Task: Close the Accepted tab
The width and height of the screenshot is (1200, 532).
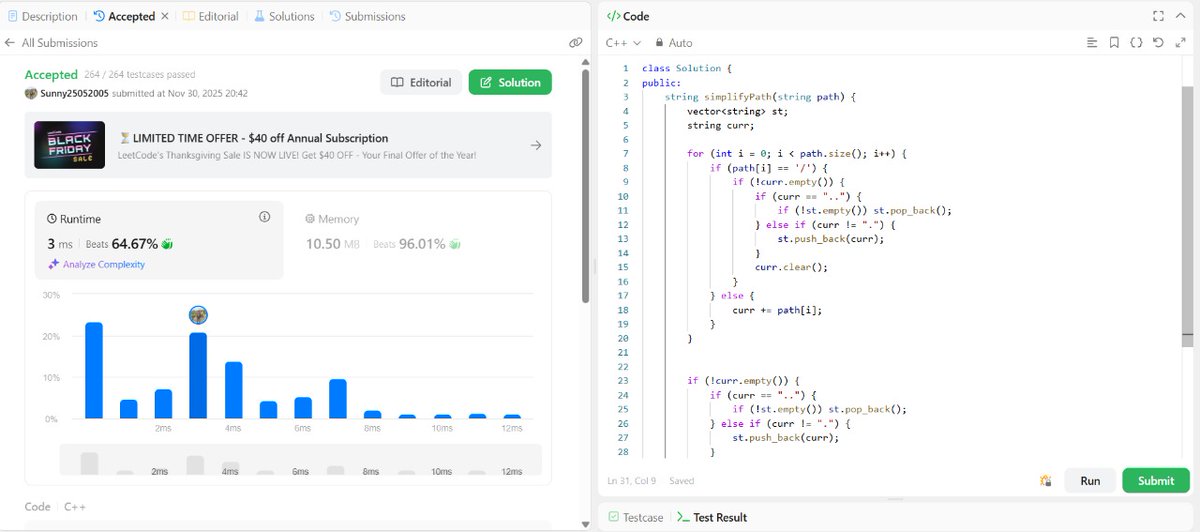Action: pyautogui.click(x=165, y=16)
